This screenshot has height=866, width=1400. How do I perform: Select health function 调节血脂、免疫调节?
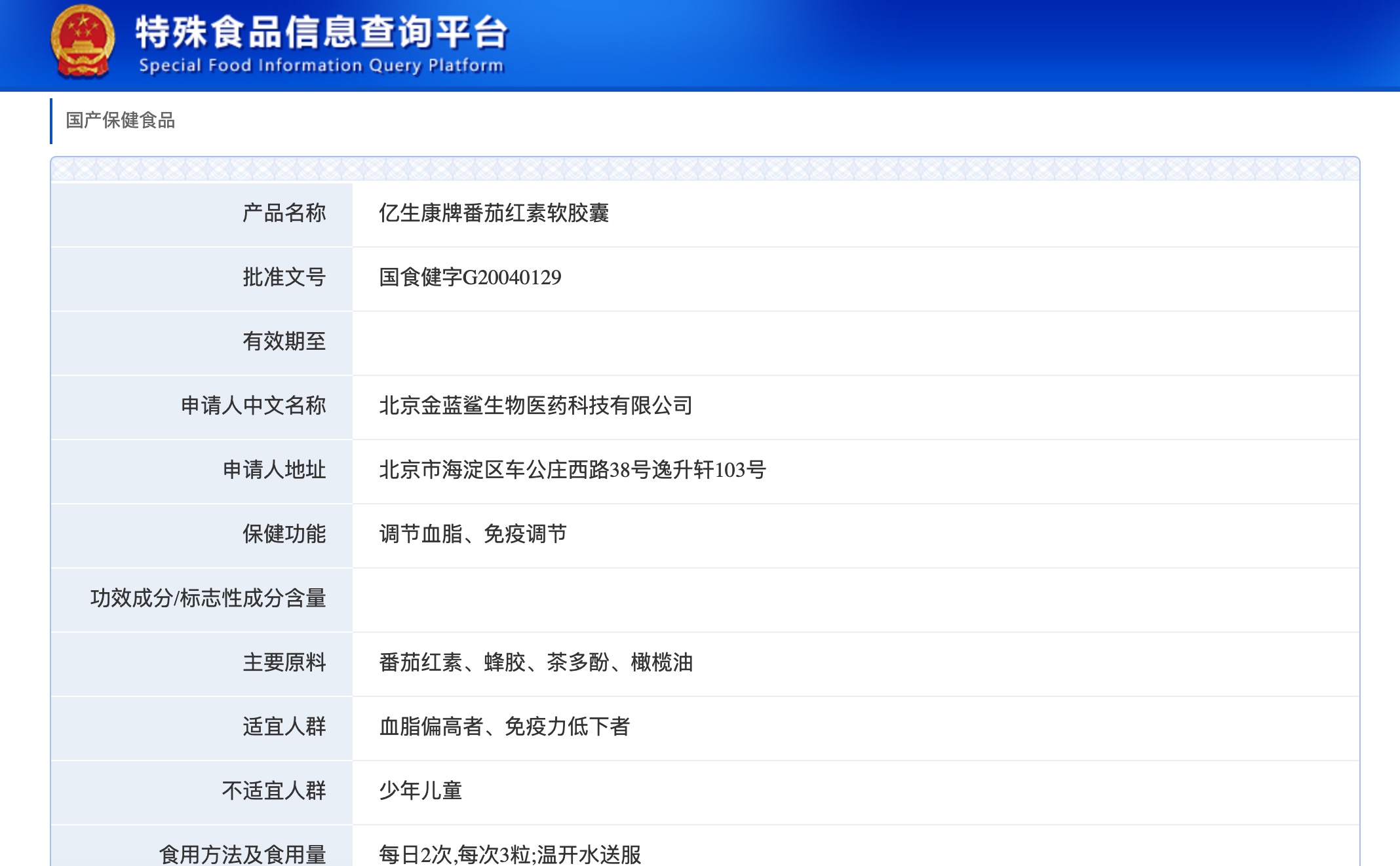click(473, 534)
